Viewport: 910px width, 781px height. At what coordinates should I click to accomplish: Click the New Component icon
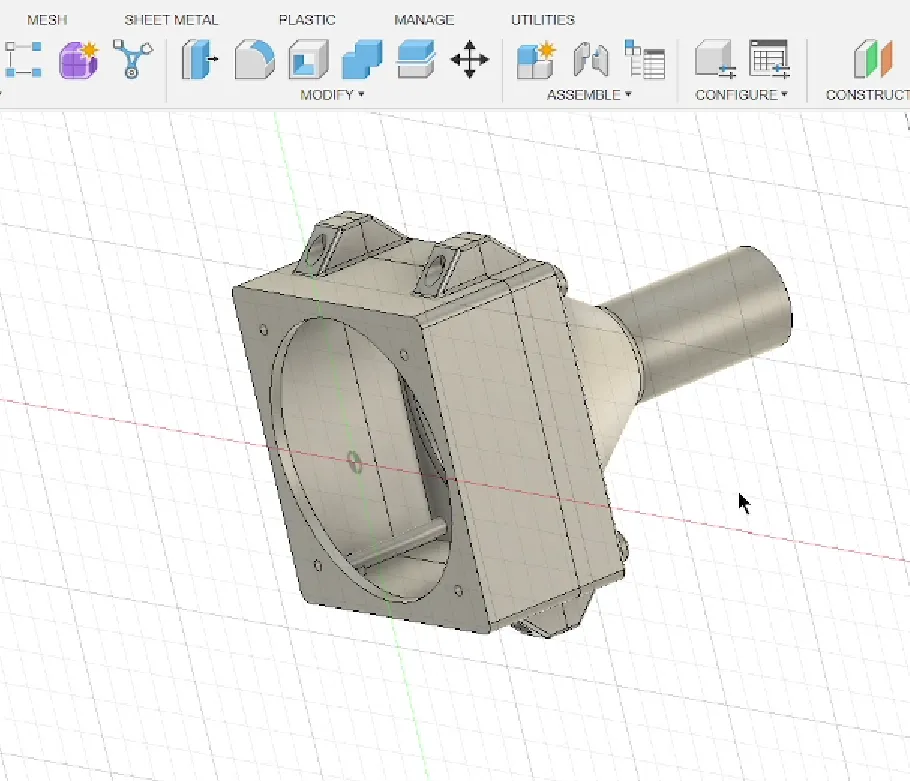pos(537,60)
